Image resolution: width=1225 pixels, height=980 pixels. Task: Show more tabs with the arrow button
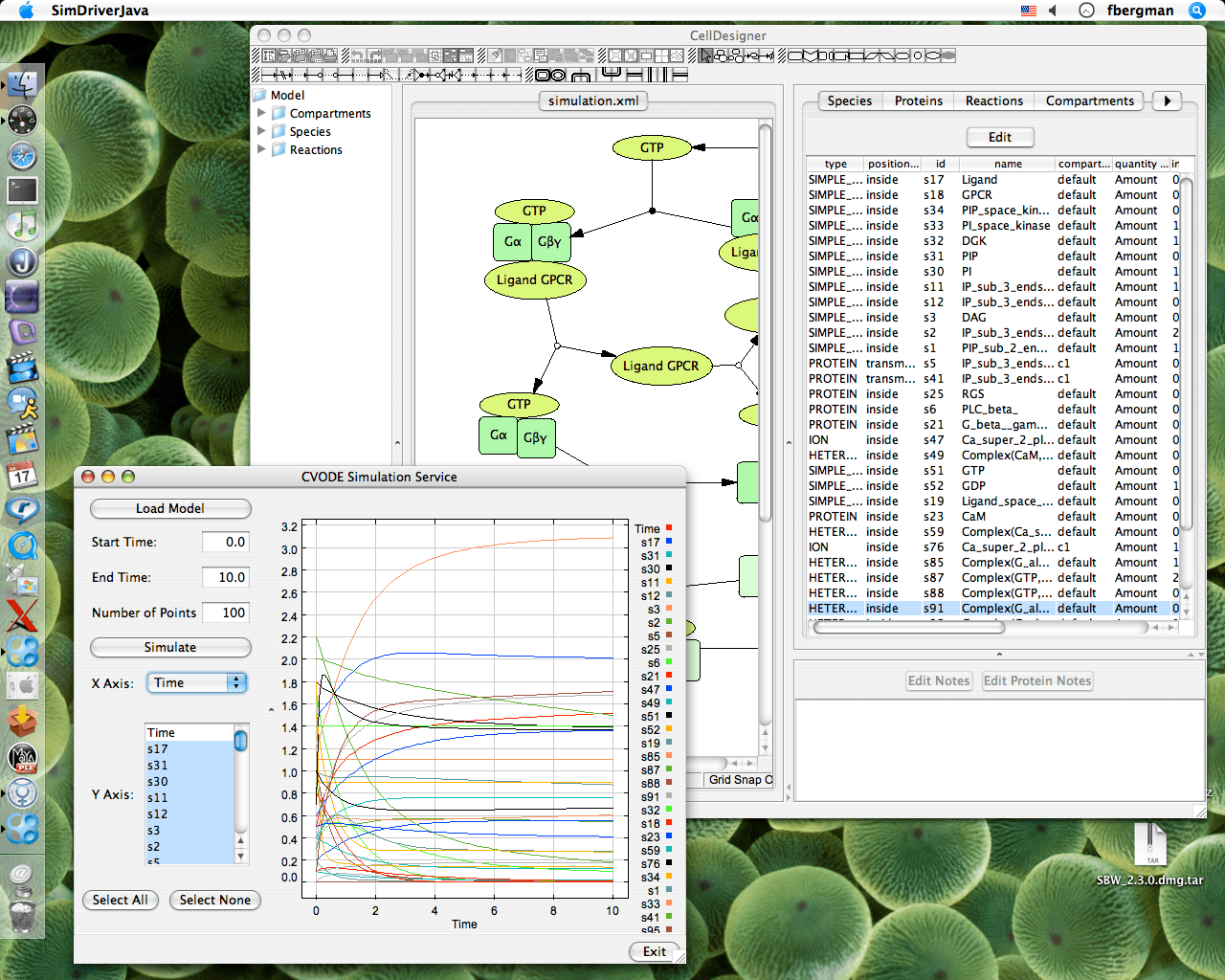pos(1167,100)
